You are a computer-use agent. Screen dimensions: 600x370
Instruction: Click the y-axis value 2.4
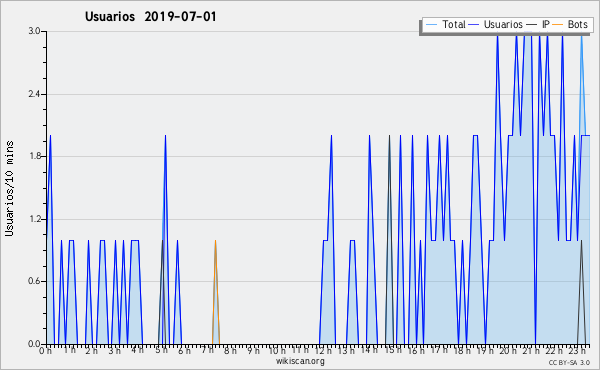(x=34, y=94)
